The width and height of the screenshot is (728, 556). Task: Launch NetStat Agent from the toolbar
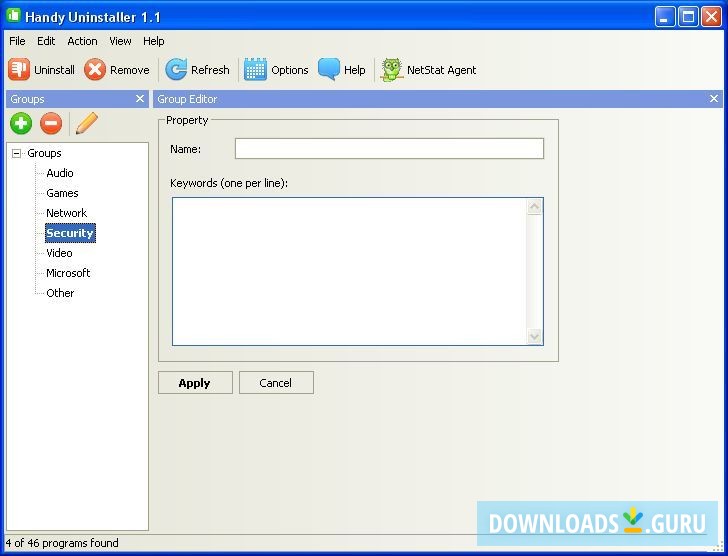pos(428,70)
